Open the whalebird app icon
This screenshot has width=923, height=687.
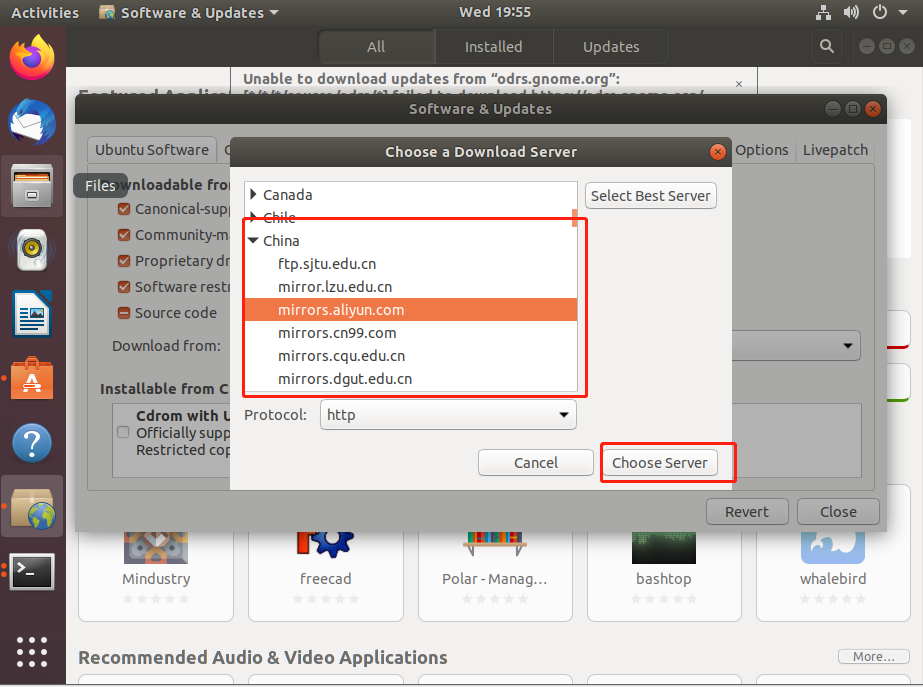pos(833,547)
